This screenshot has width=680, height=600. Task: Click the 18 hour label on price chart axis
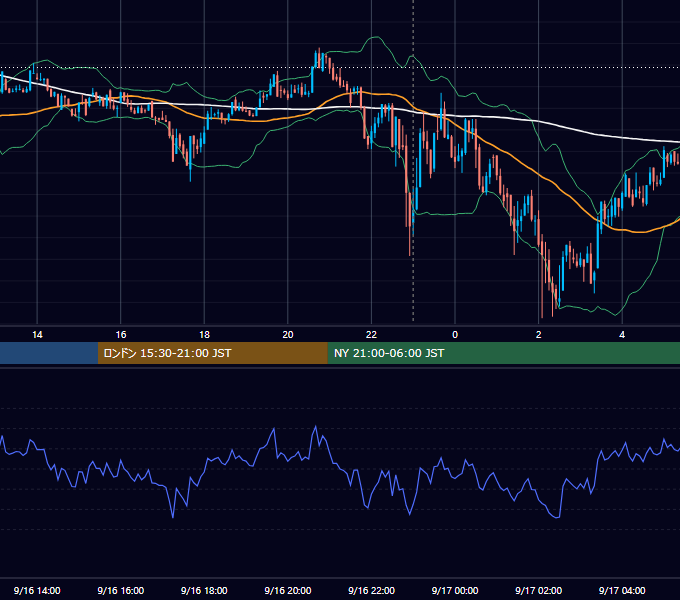[x=204, y=335]
